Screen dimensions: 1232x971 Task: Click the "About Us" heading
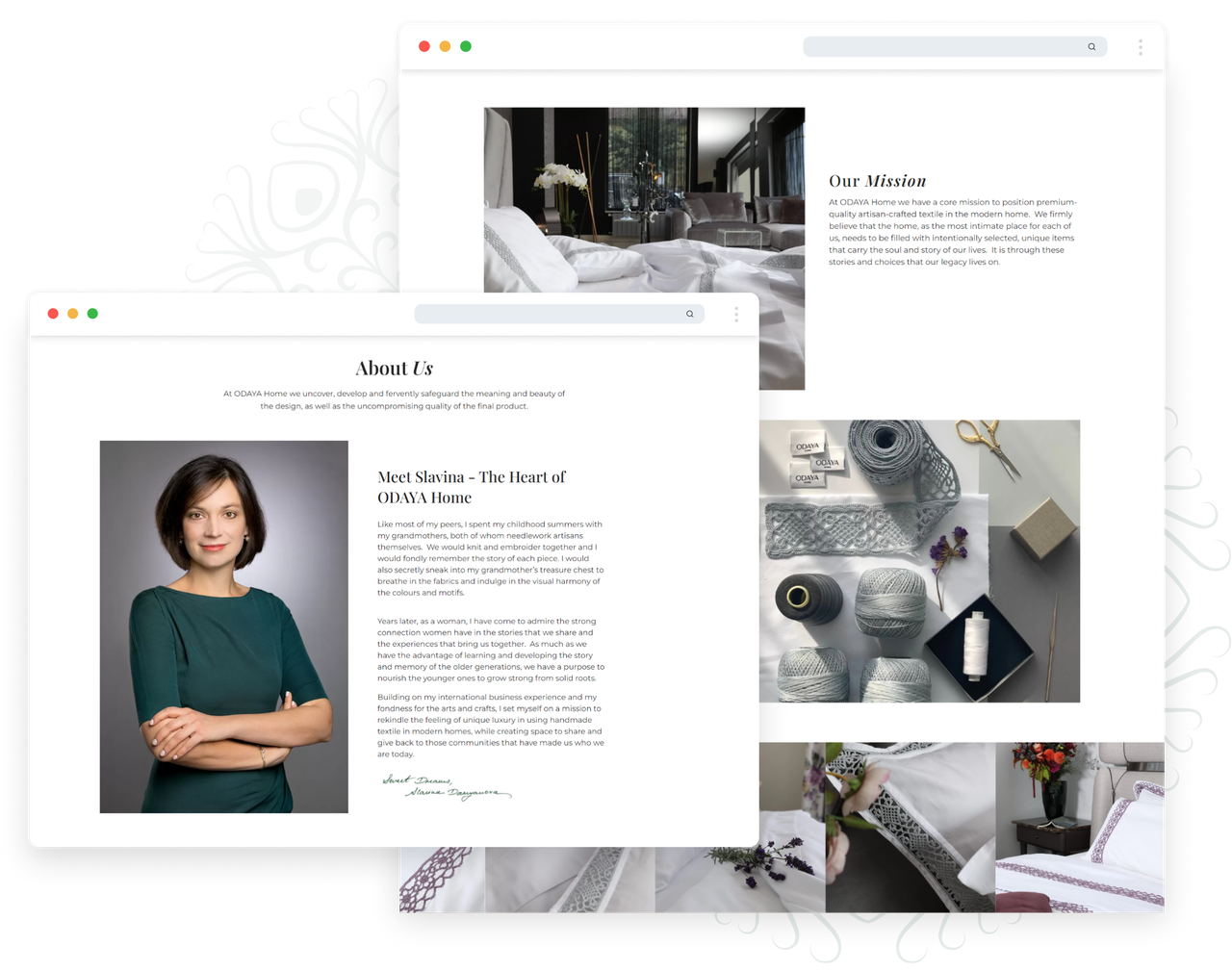click(x=395, y=369)
